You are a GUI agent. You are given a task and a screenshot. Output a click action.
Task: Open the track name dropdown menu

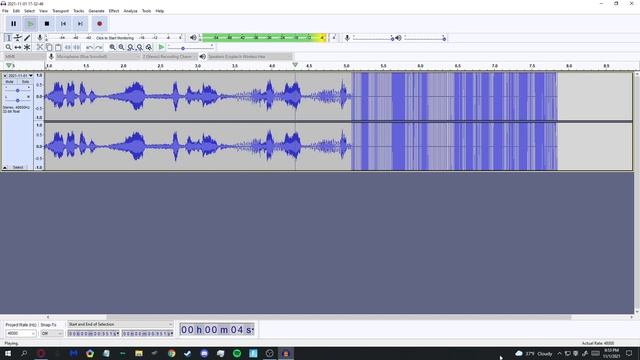(x=20, y=76)
